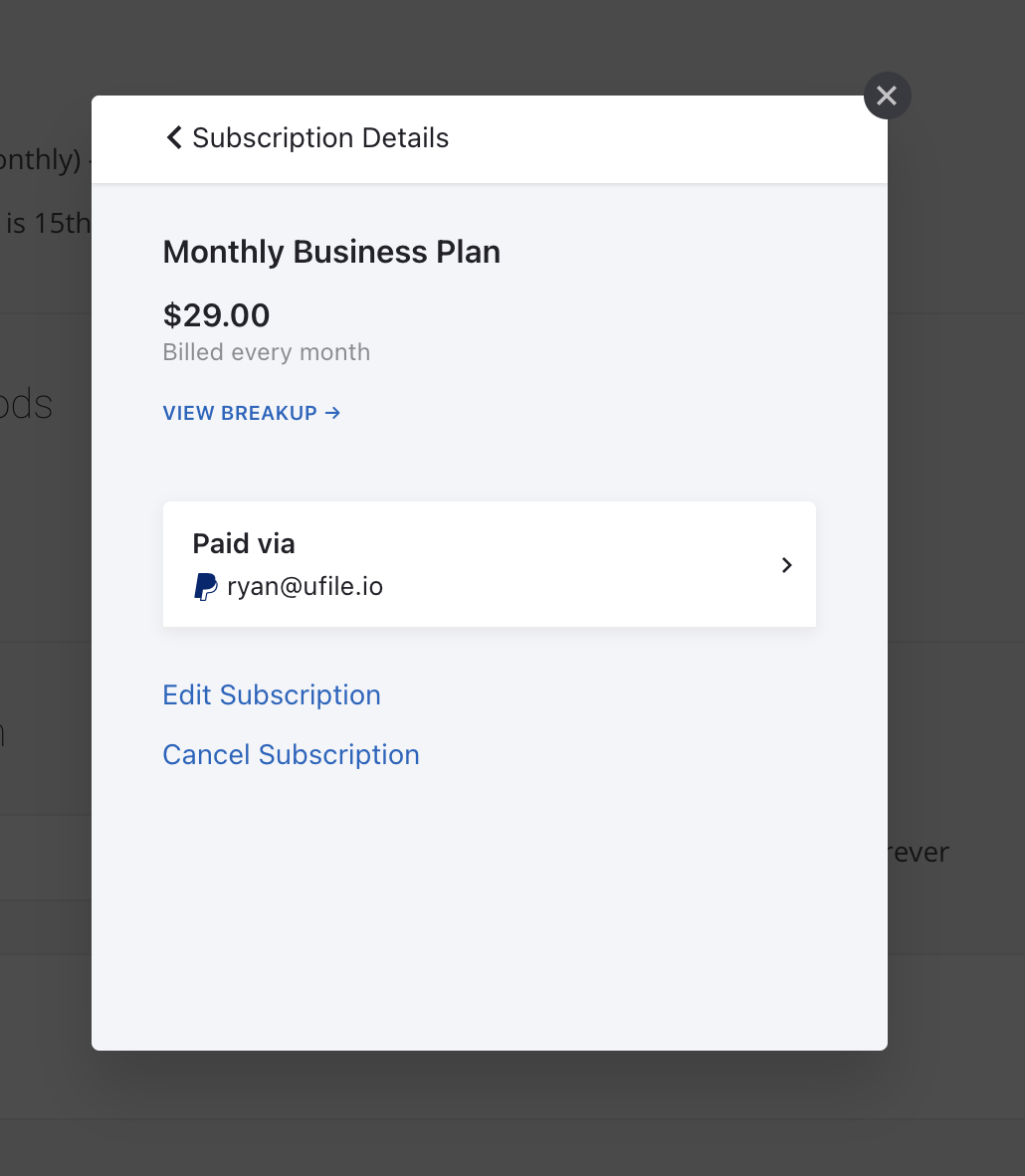Choose Cancel Subscription
Viewport: 1025px width, 1176px height.
point(291,754)
